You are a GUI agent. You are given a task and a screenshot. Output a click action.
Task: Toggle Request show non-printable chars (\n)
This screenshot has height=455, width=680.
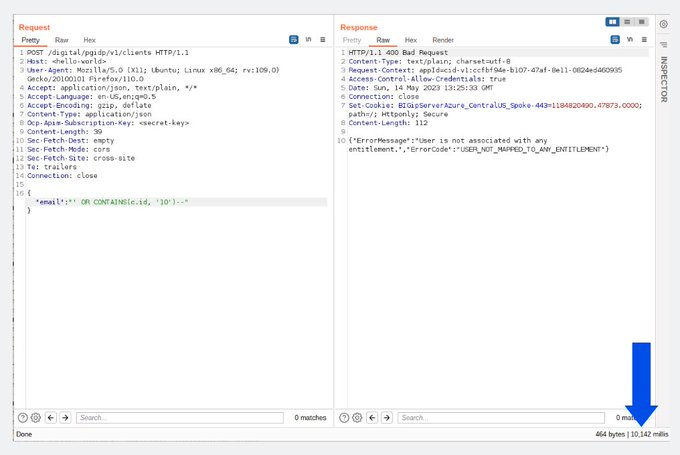[x=308, y=39]
